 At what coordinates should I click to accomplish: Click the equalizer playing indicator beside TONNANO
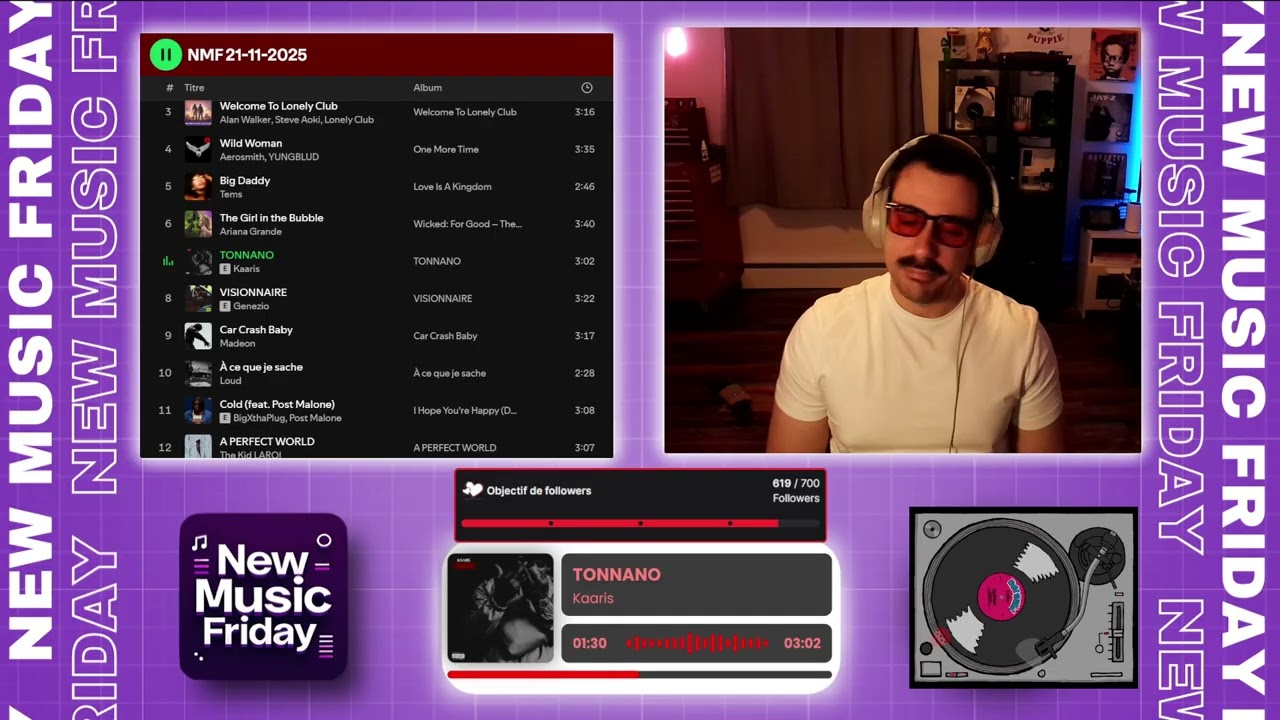(x=168, y=261)
